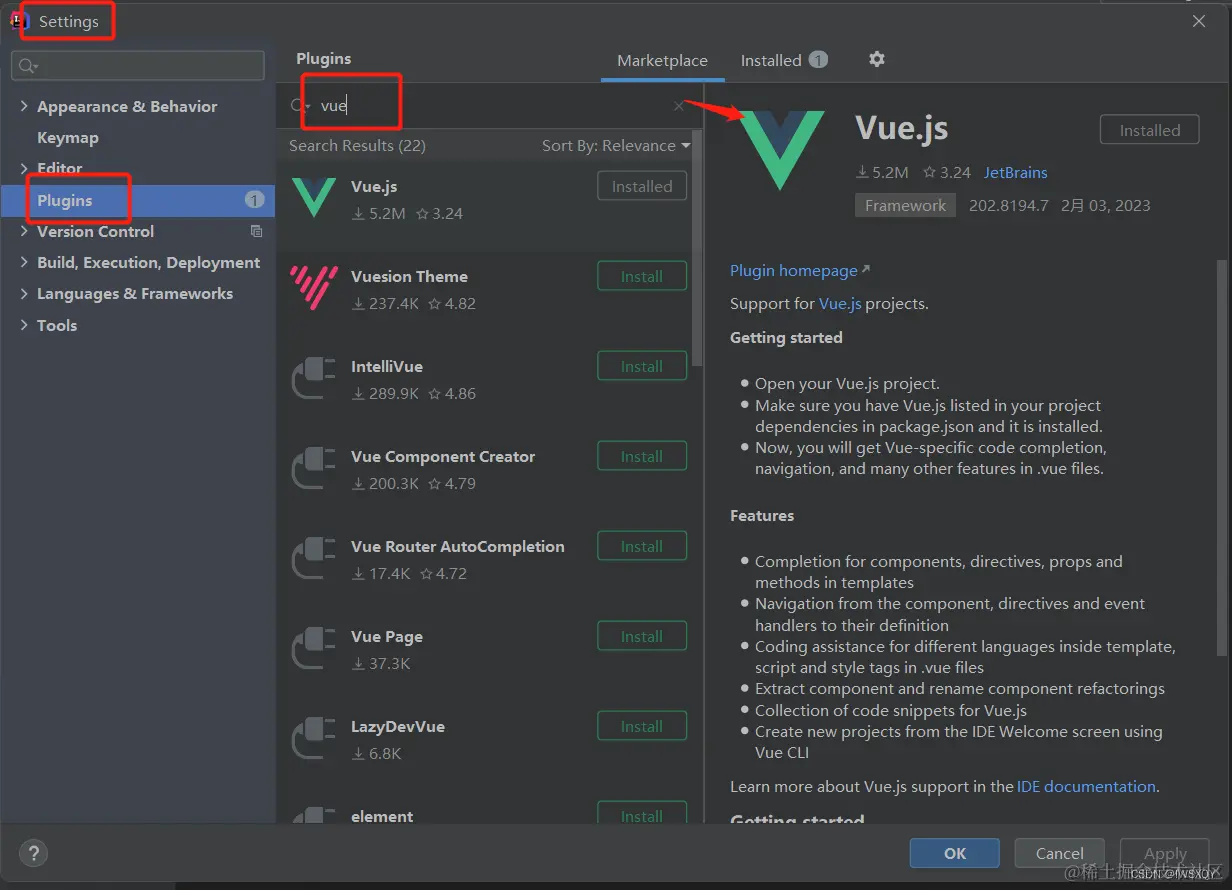Open the JetBrains vendor link
The width and height of the screenshot is (1232, 890).
coord(1016,172)
